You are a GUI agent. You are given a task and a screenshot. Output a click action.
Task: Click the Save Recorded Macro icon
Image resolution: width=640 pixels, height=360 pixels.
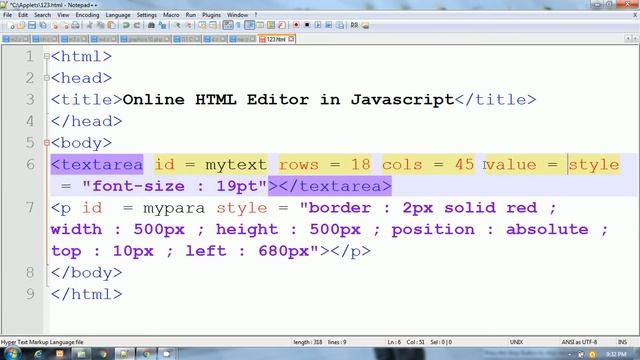(340, 25)
